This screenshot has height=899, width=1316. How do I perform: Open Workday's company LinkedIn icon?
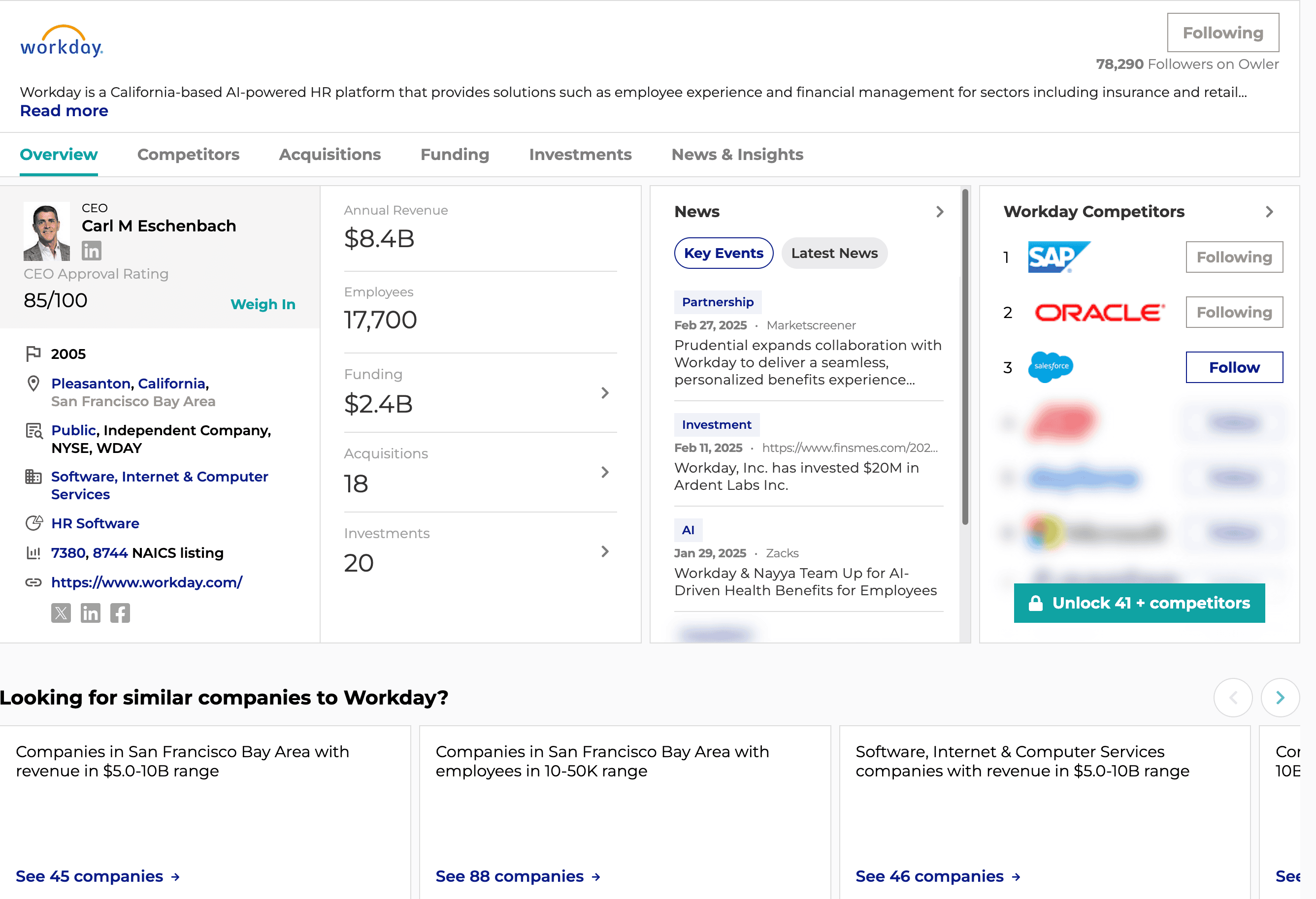(91, 613)
